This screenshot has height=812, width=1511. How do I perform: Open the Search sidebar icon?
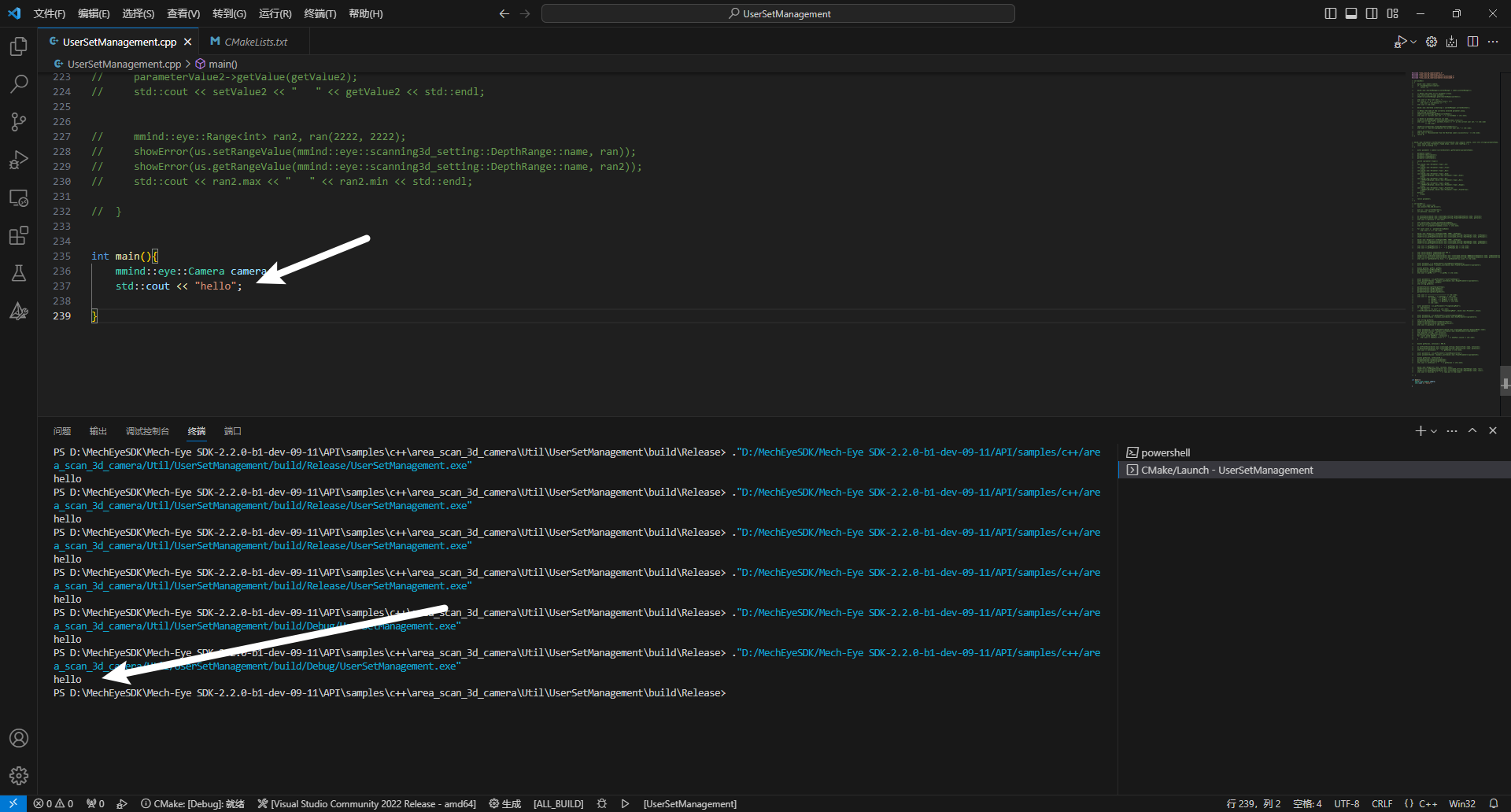pyautogui.click(x=18, y=83)
